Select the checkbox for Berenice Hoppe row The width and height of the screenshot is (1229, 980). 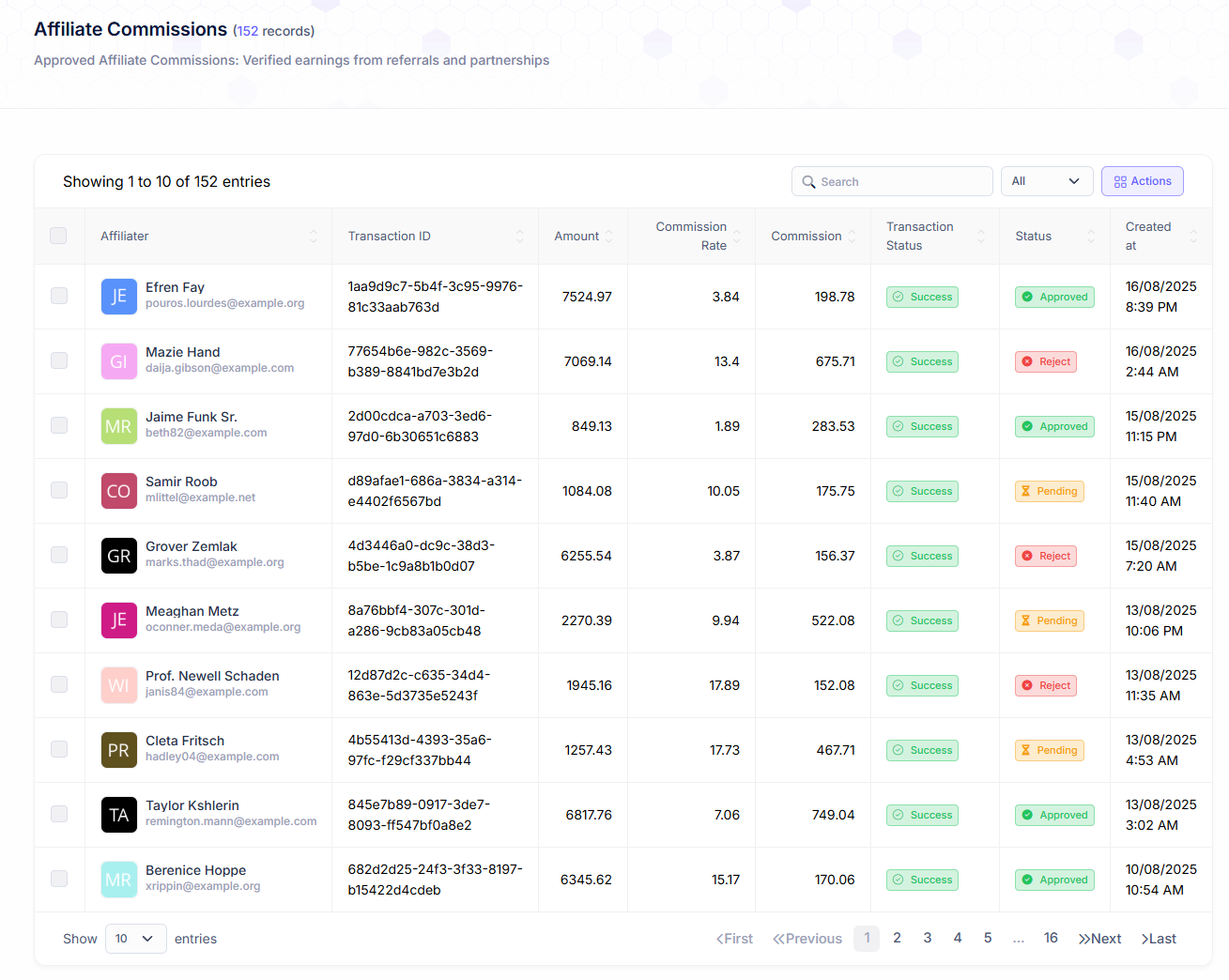pyautogui.click(x=59, y=879)
